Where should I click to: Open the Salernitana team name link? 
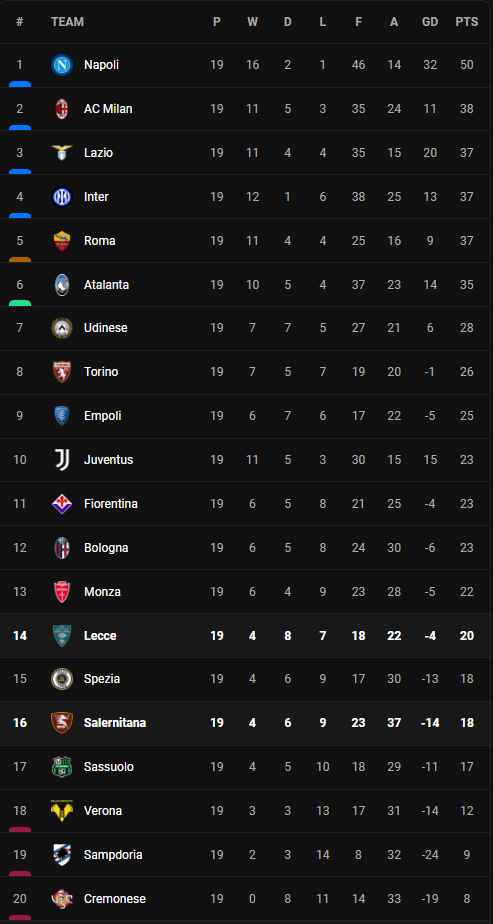click(x=115, y=722)
